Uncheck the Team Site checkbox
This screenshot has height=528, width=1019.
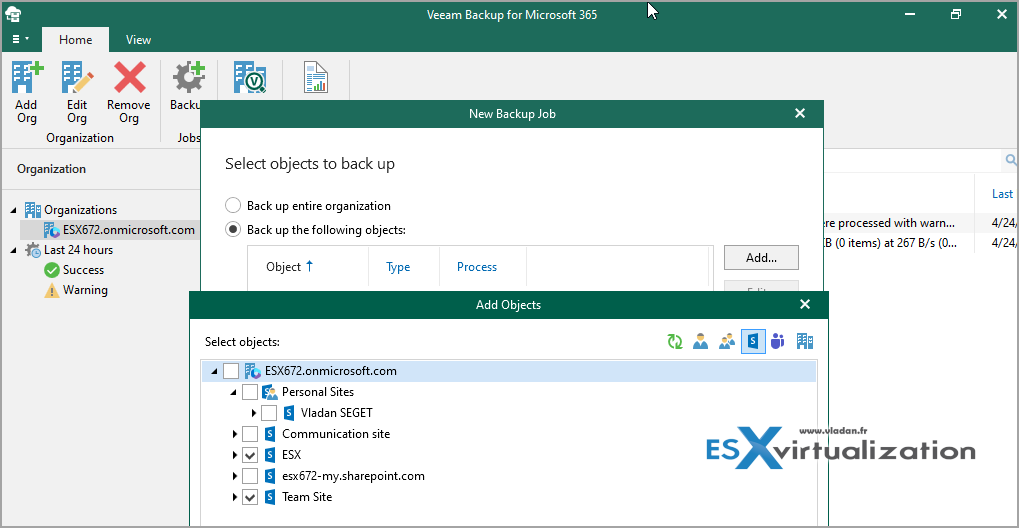click(250, 497)
